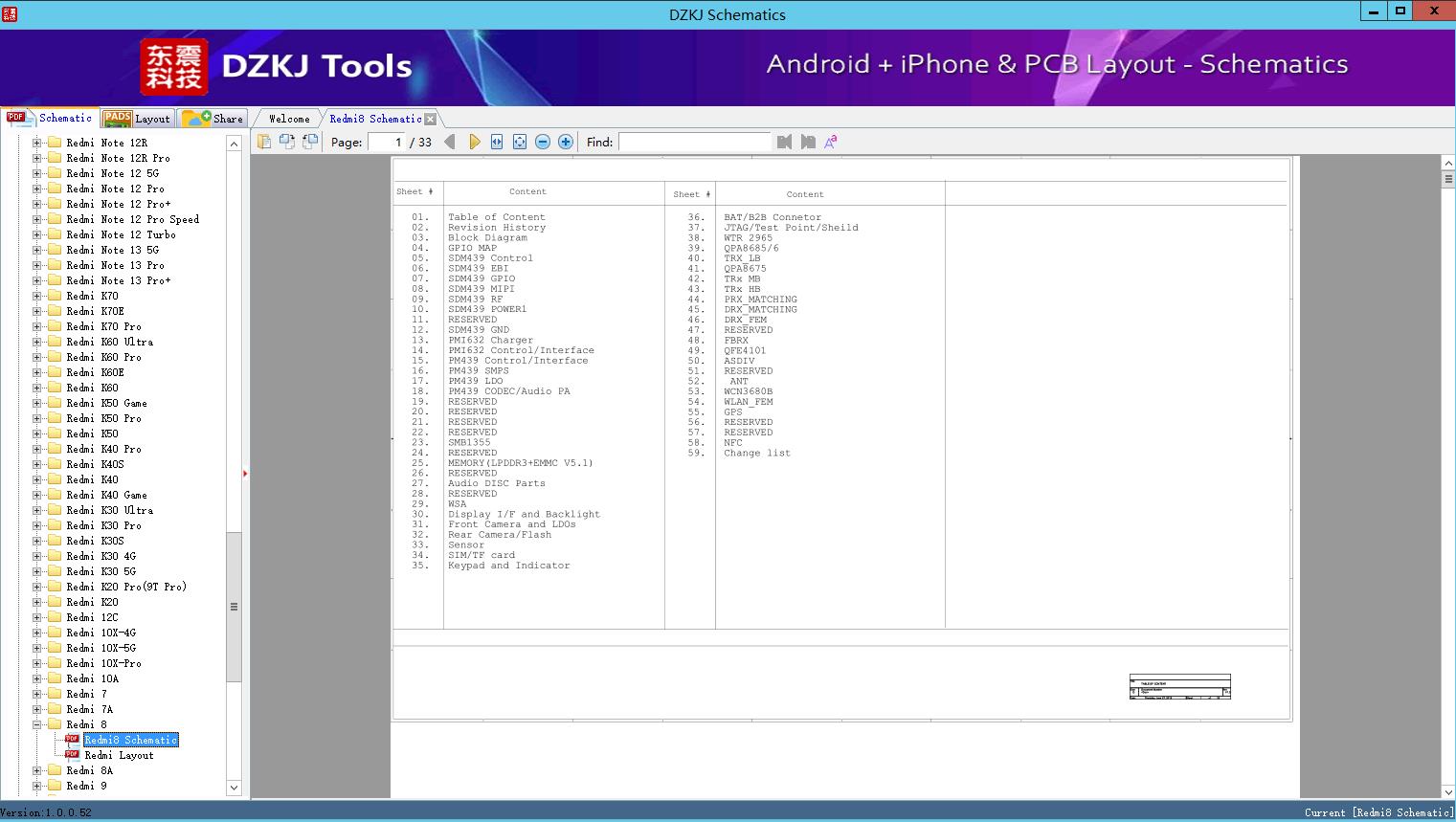This screenshot has width=1456, height=822.
Task: Click the collapse sidebar splitter arrow
Action: point(245,473)
